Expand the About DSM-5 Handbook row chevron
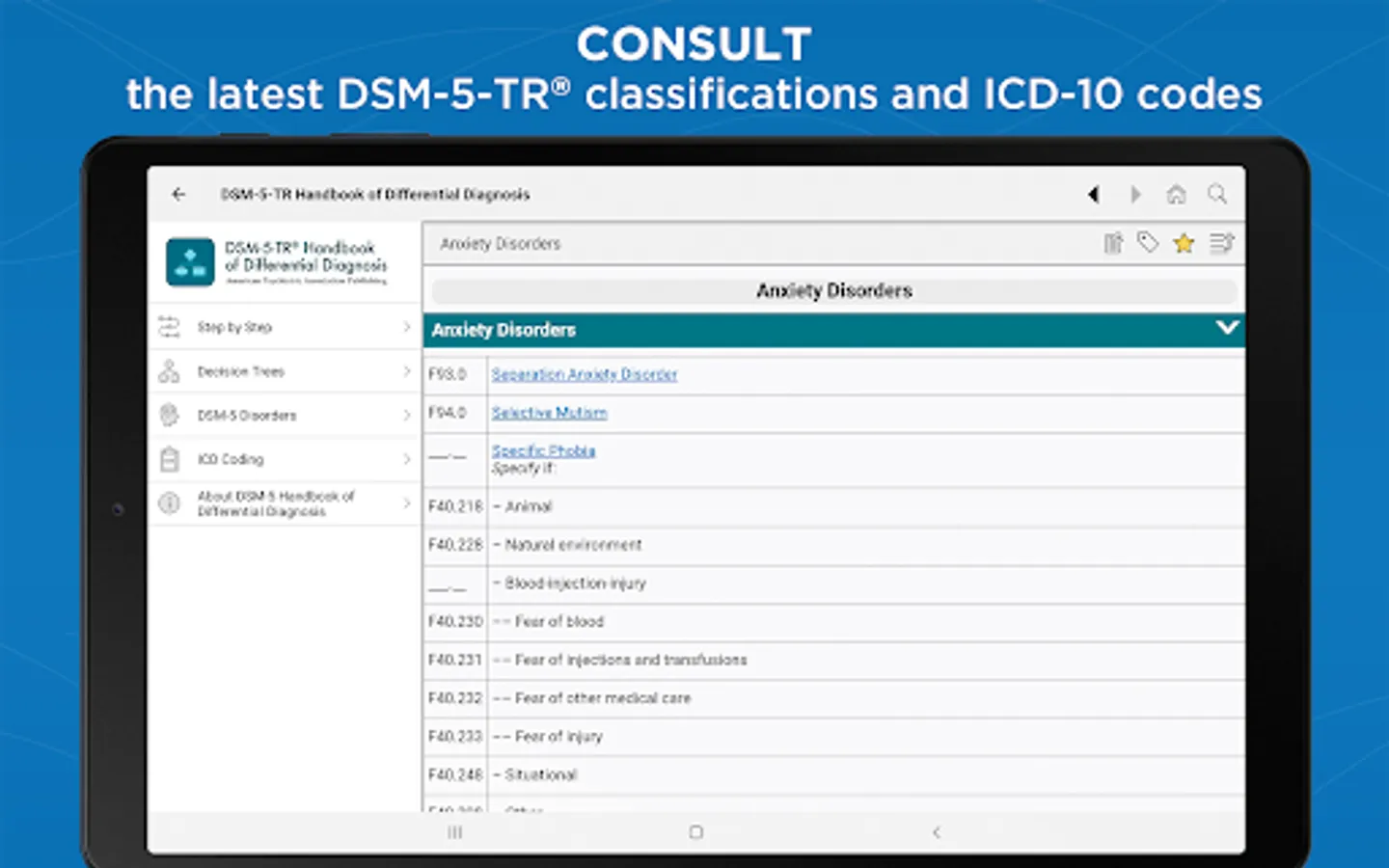Viewport: 1389px width, 868px height. (x=407, y=503)
